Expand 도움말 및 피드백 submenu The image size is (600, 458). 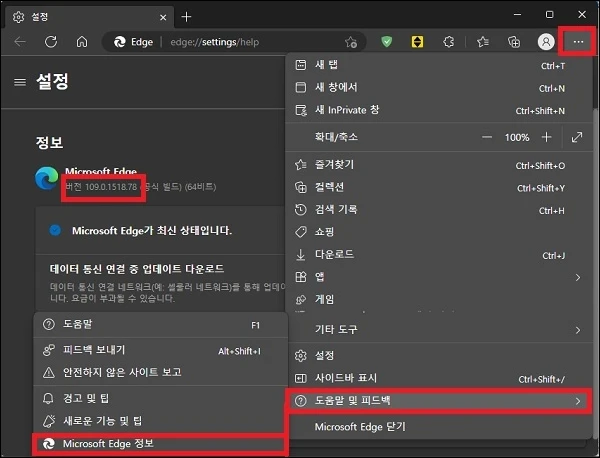[x=439, y=401]
